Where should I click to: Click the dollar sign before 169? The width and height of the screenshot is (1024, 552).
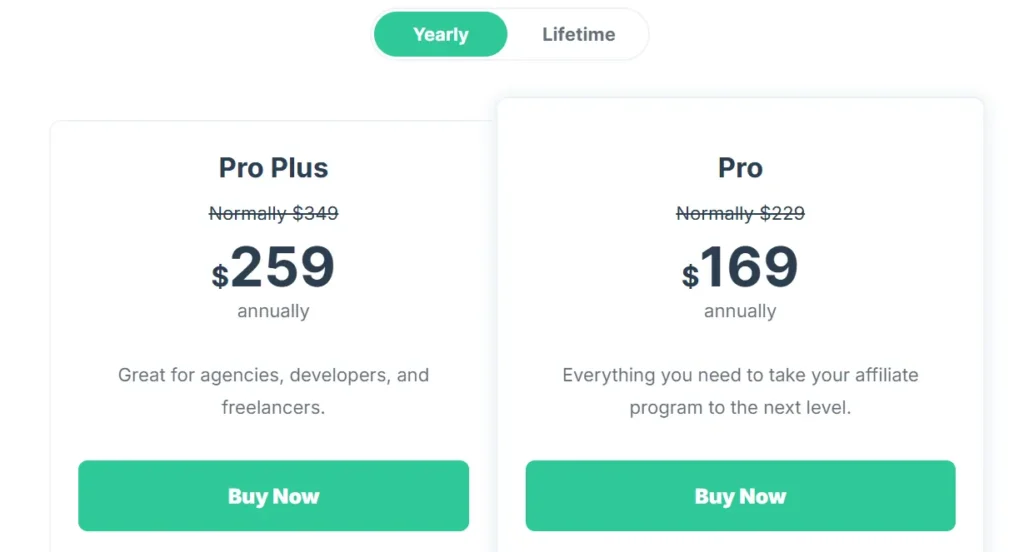pos(690,276)
